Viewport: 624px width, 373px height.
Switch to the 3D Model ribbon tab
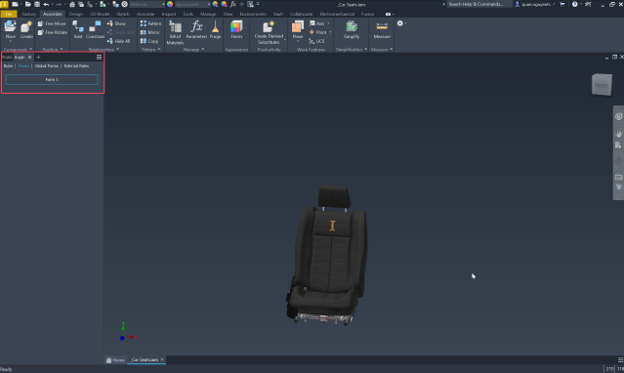(99, 14)
